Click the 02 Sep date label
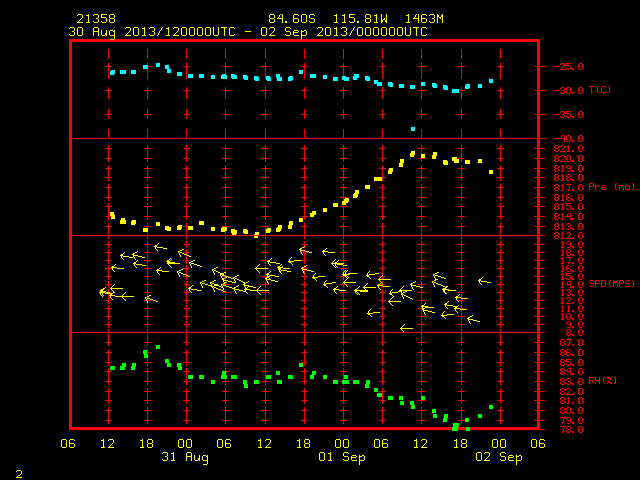Image resolution: width=640 pixels, height=480 pixels. point(499,457)
